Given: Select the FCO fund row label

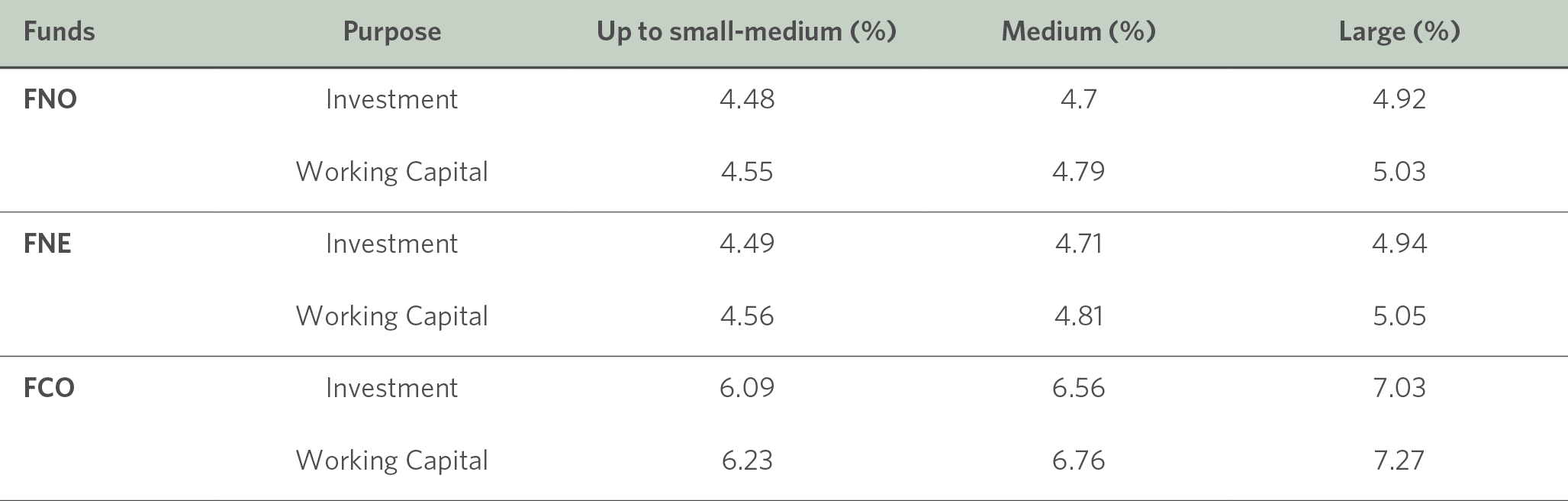Looking at the screenshot, I should click(49, 388).
